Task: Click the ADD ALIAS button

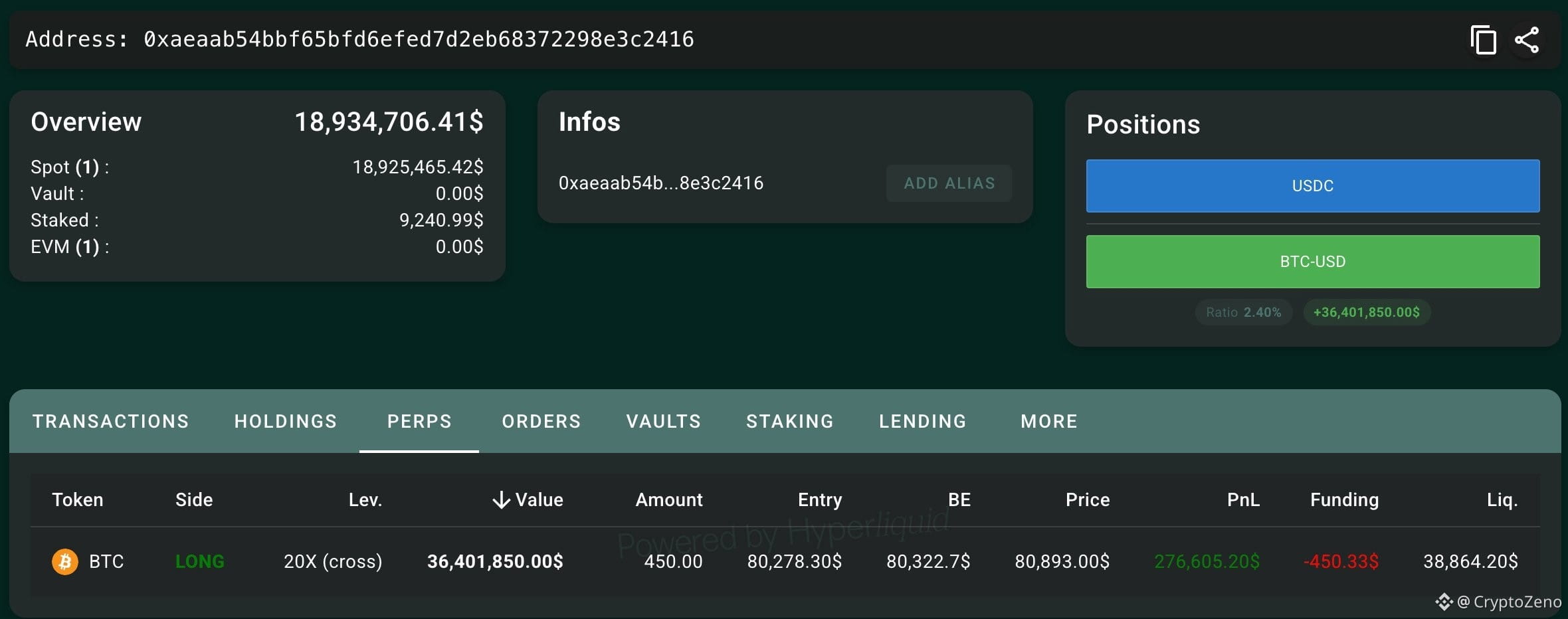Action: pyautogui.click(x=949, y=183)
